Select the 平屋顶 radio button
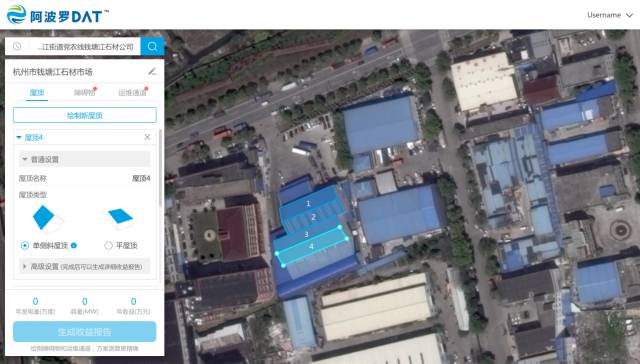The width and height of the screenshot is (640, 364). [108, 245]
